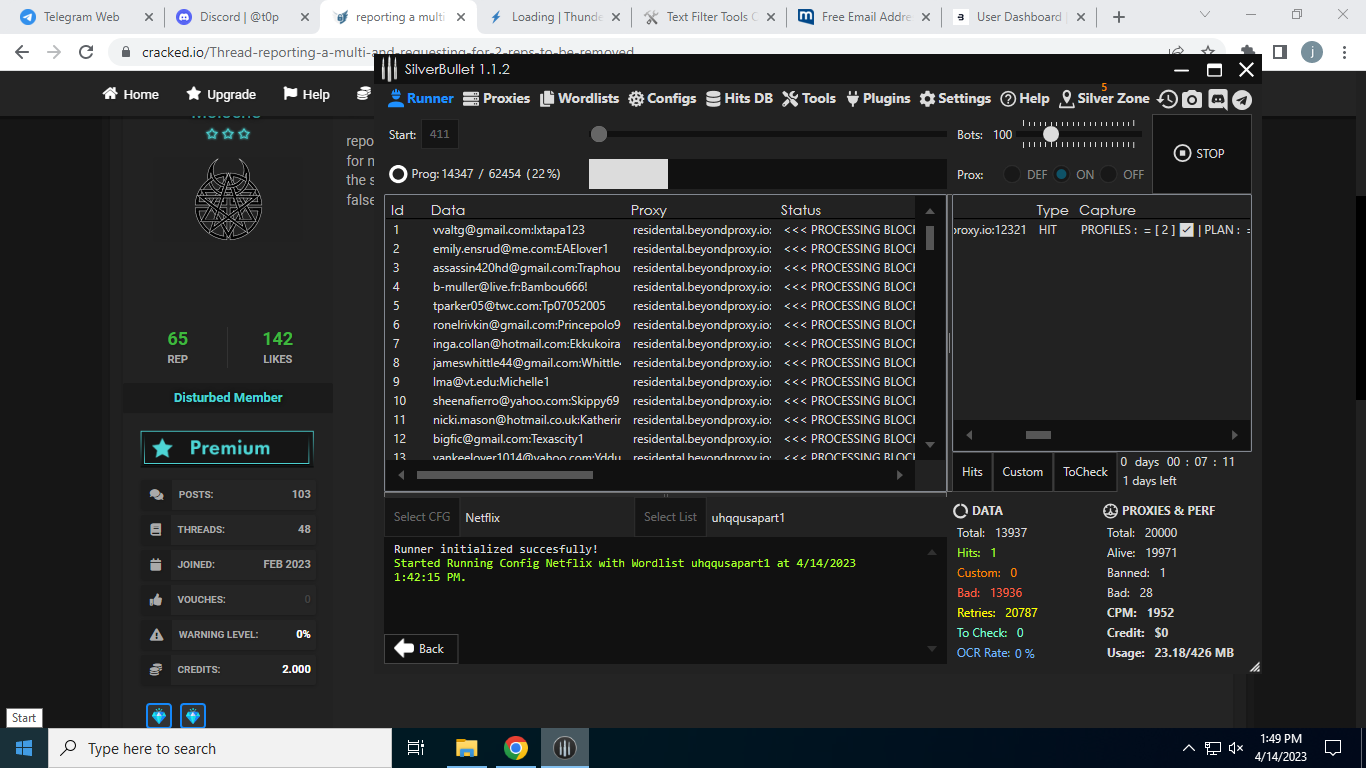Open the Hits DB tab
Image resolution: width=1366 pixels, height=768 pixels.
739,98
